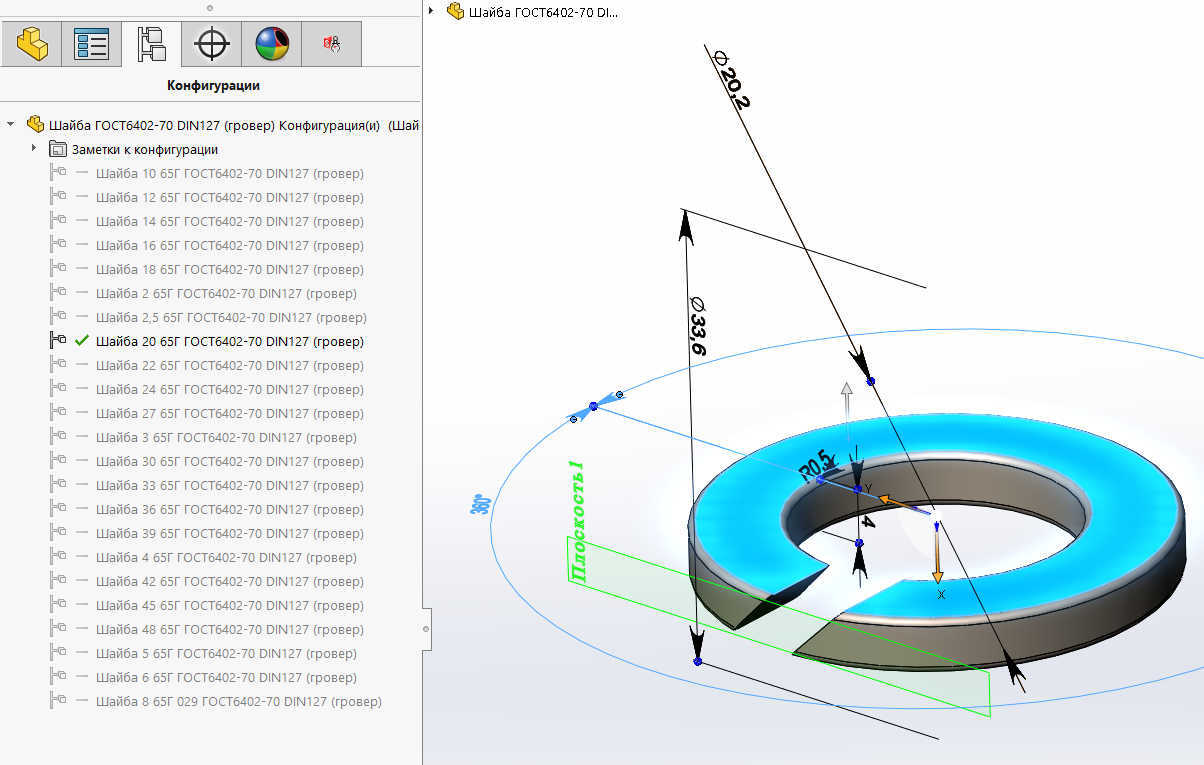Image resolution: width=1204 pixels, height=765 pixels.
Task: Switch to the PropertyManager tab
Action: click(x=91, y=44)
